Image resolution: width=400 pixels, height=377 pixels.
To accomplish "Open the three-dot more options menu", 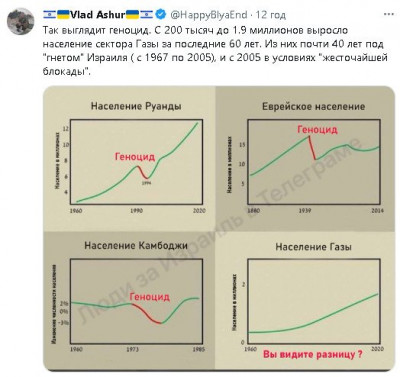I will pos(389,14).
